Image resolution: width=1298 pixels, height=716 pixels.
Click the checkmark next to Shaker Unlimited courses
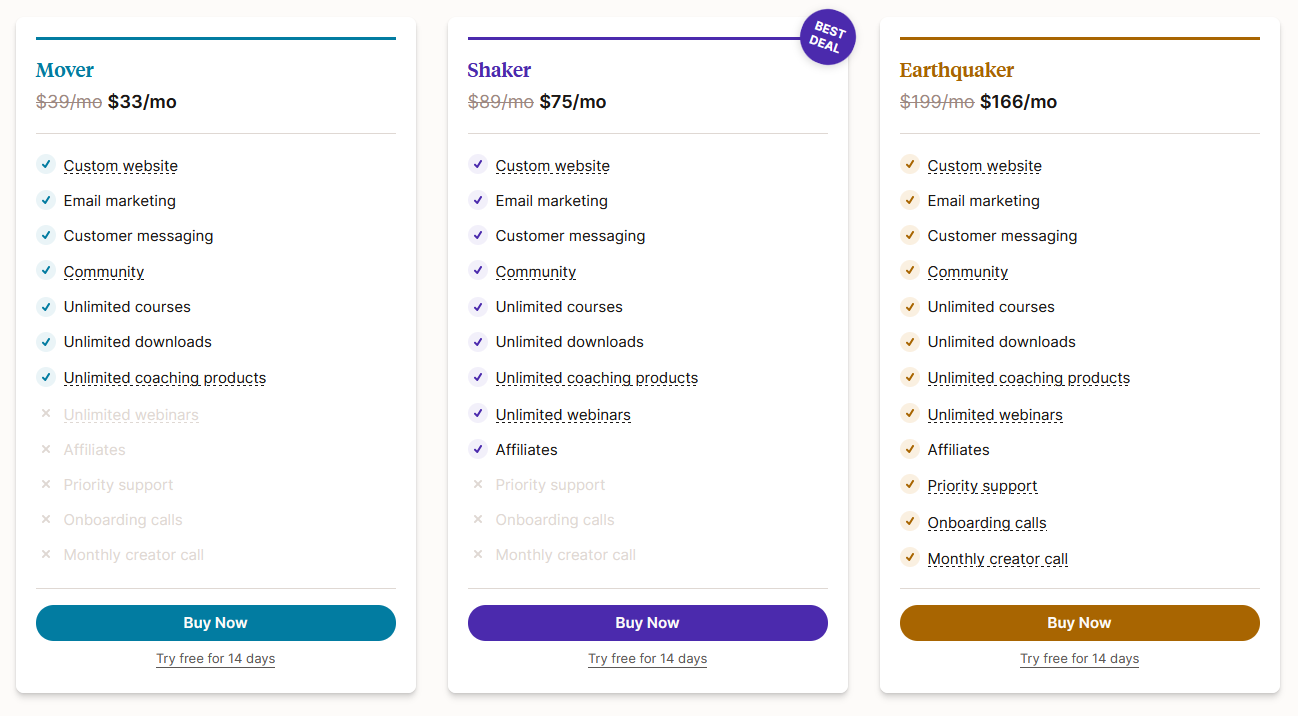click(x=477, y=307)
